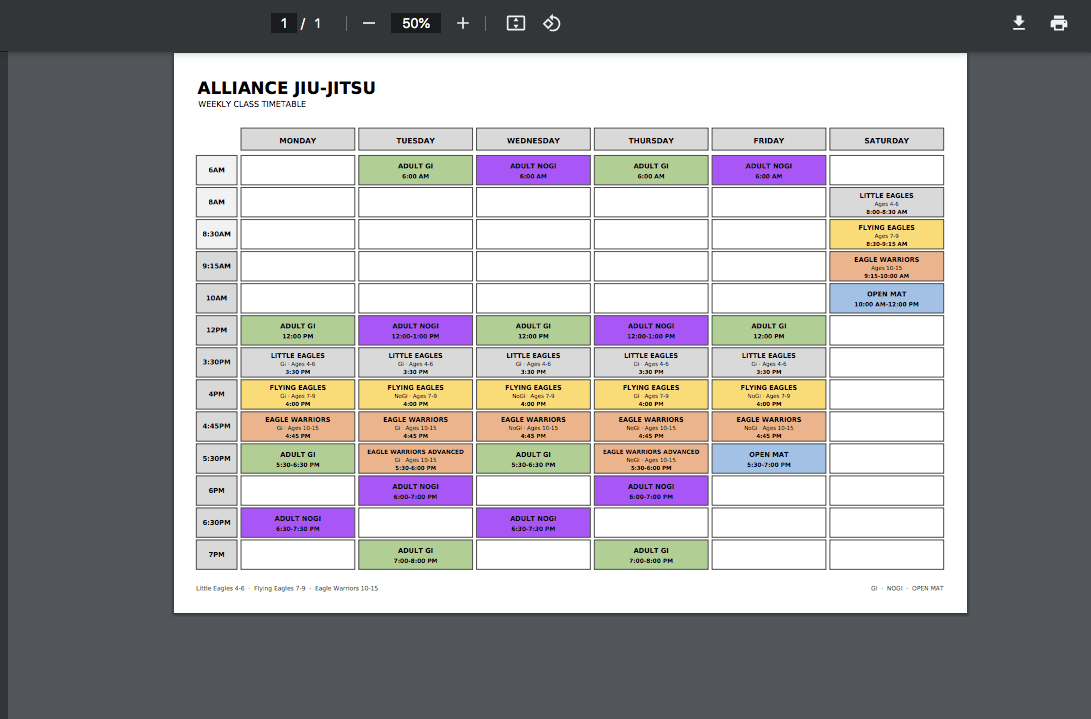Viewport: 1091px width, 719px height.
Task: Click Tuesday 12:00-1:00 PM Adult NoGi cell
Action: click(x=415, y=330)
